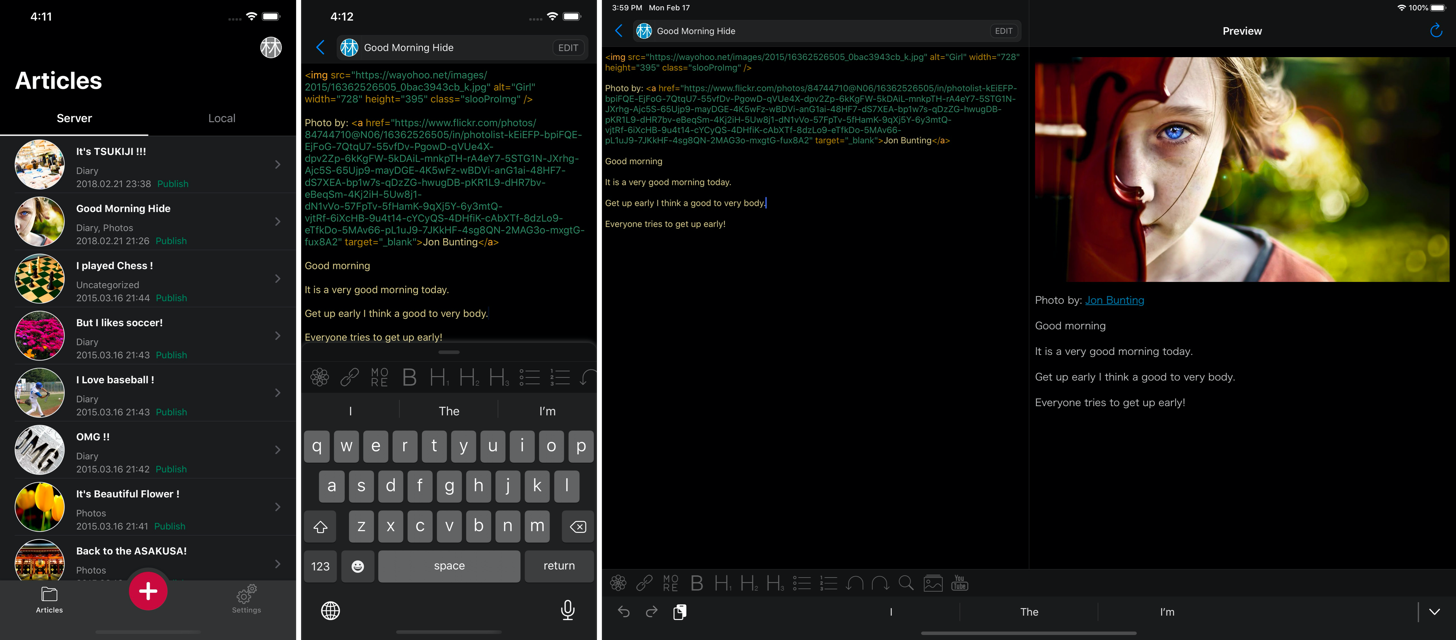Tap the flower icon in phone toolbar
This screenshot has height=640, width=1456.
(320, 377)
